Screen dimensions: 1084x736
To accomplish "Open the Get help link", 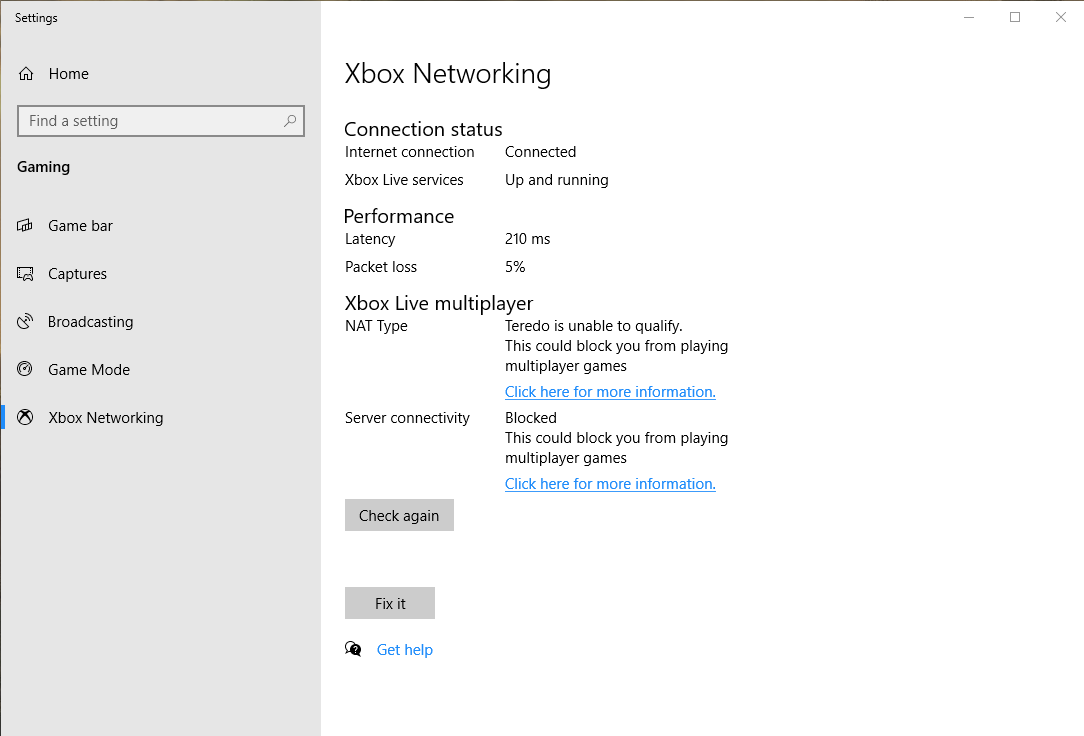I will [x=404, y=650].
